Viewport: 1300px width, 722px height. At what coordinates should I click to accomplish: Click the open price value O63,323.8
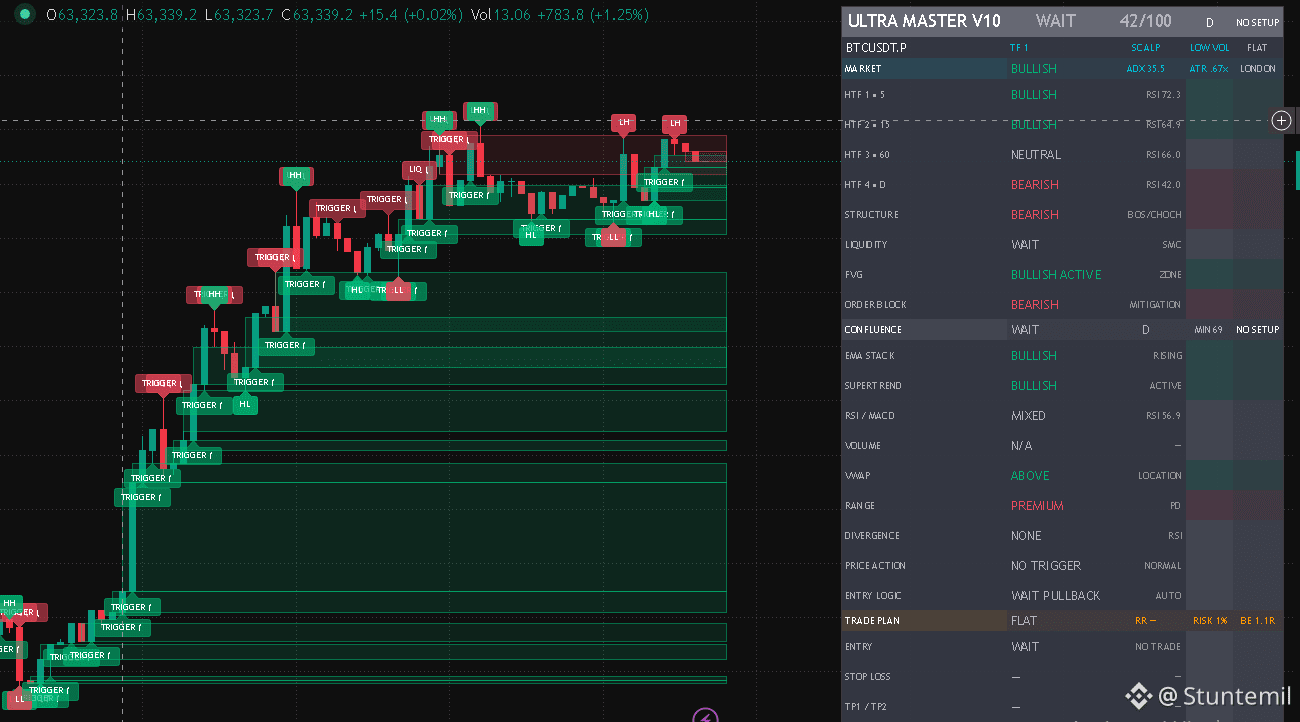tap(83, 15)
